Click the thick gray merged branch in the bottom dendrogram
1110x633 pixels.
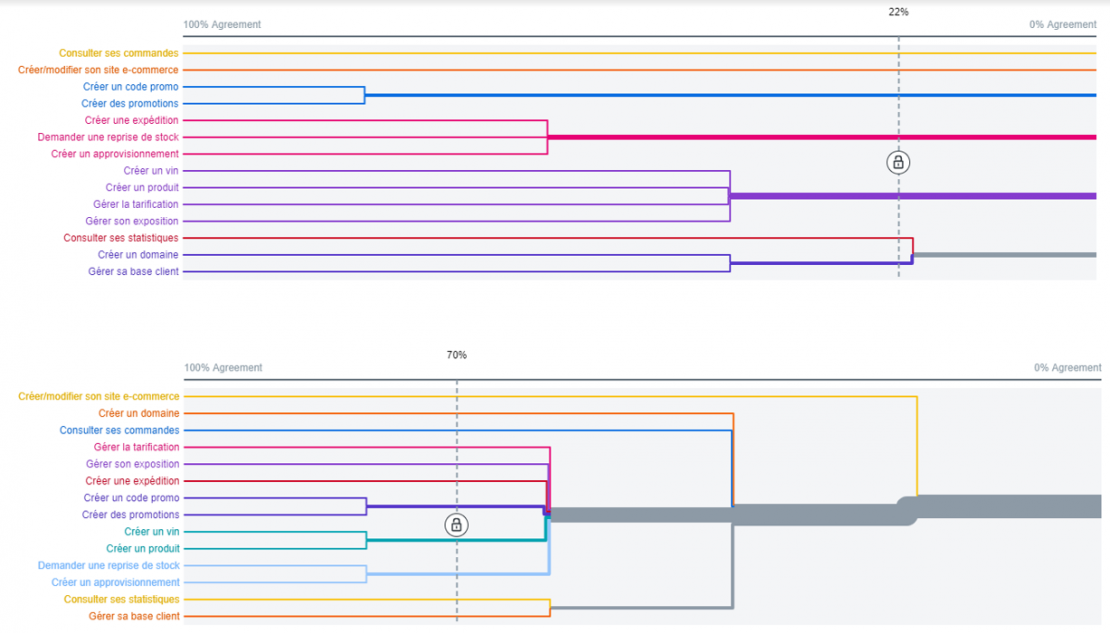(x=1000, y=506)
